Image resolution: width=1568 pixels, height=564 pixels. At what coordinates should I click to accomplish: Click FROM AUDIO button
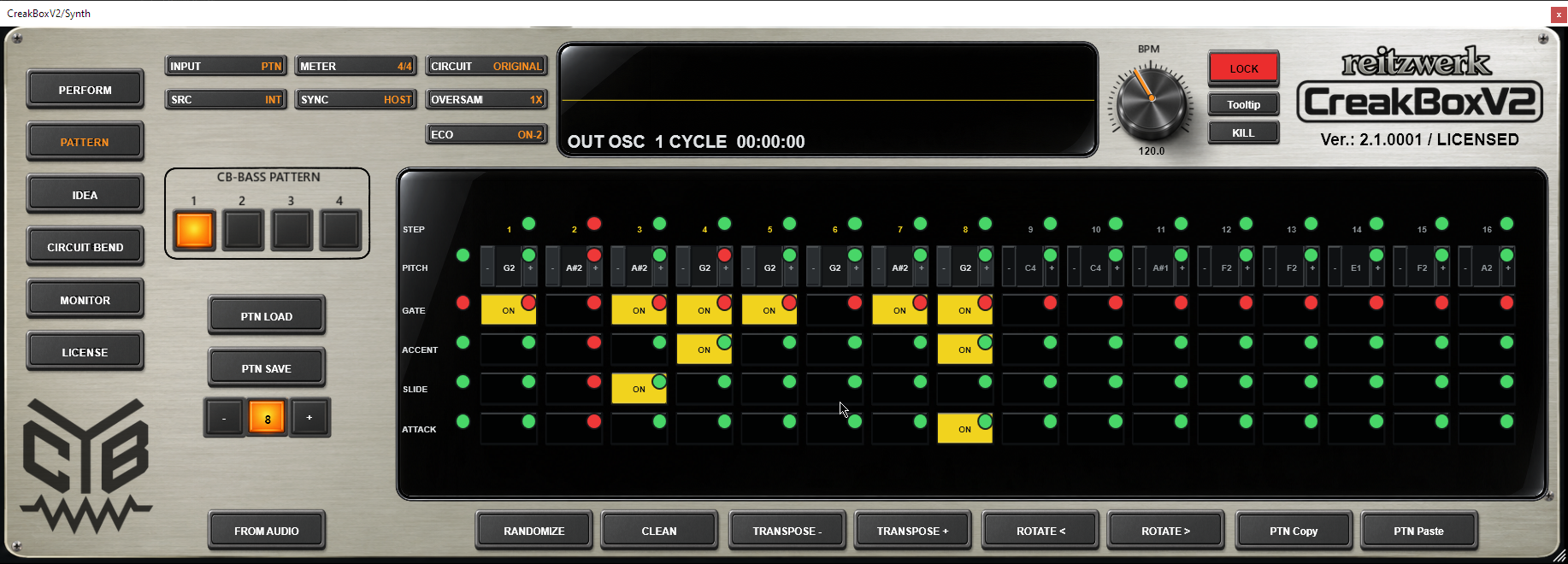click(266, 531)
